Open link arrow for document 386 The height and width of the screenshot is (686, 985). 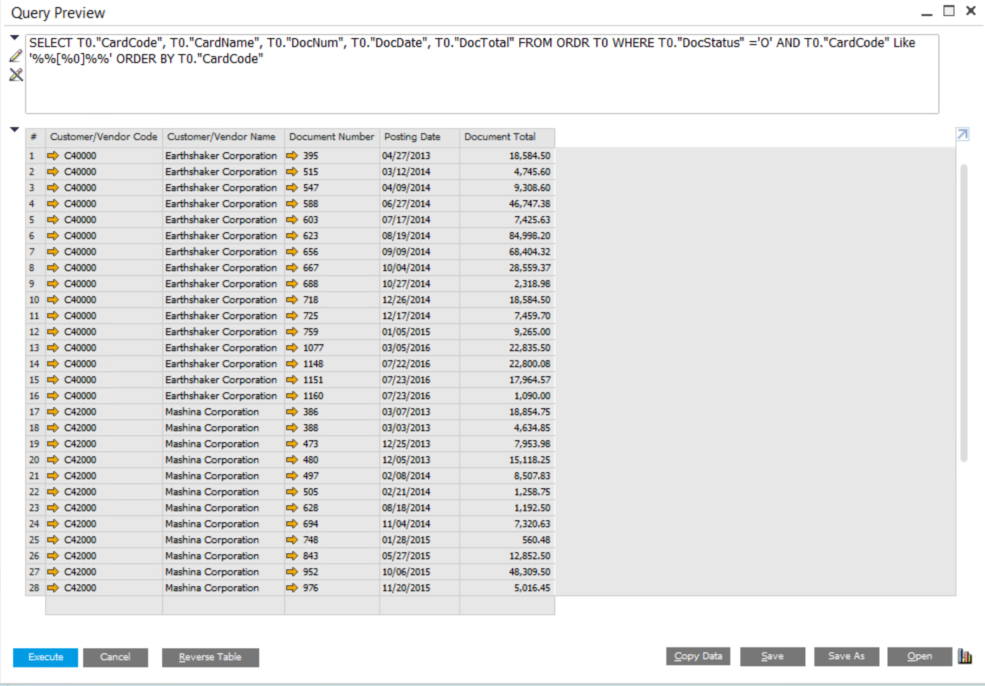tap(291, 412)
